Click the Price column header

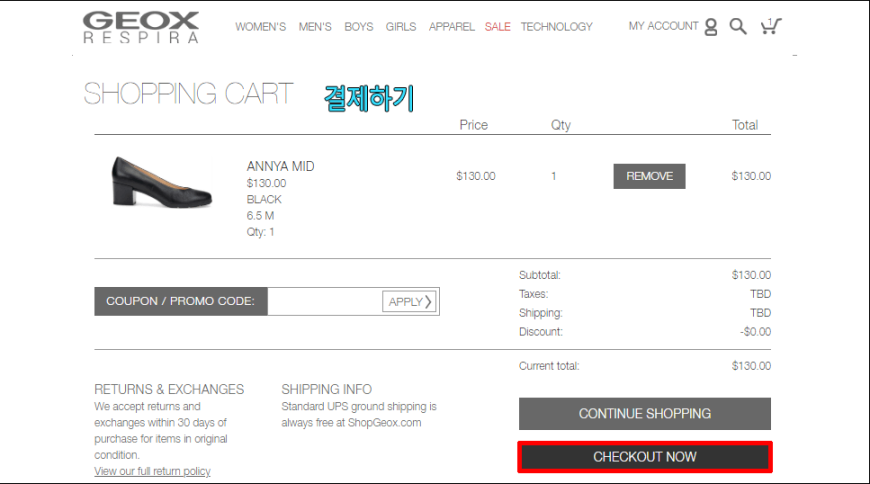(473, 125)
